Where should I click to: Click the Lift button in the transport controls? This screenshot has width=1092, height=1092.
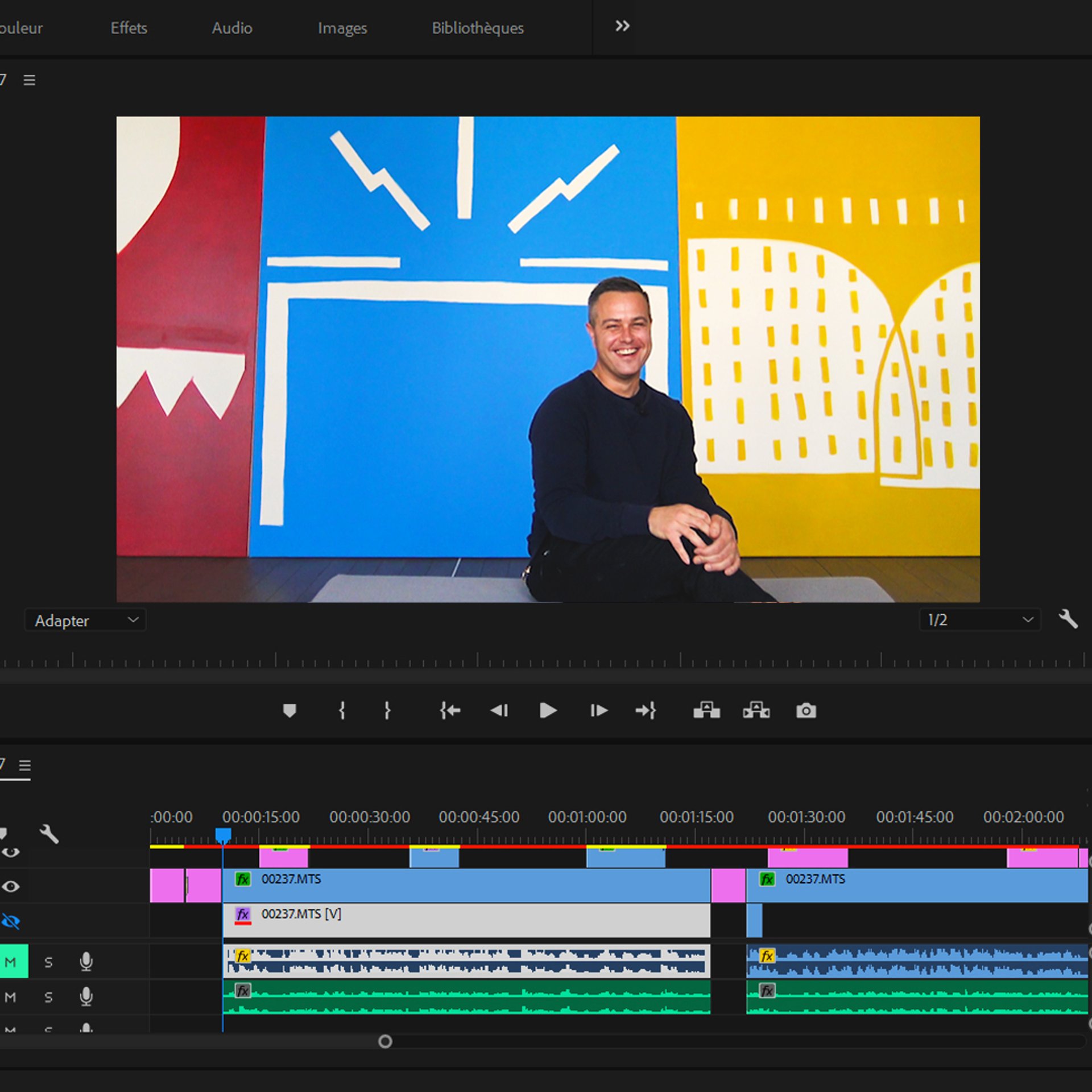(706, 710)
